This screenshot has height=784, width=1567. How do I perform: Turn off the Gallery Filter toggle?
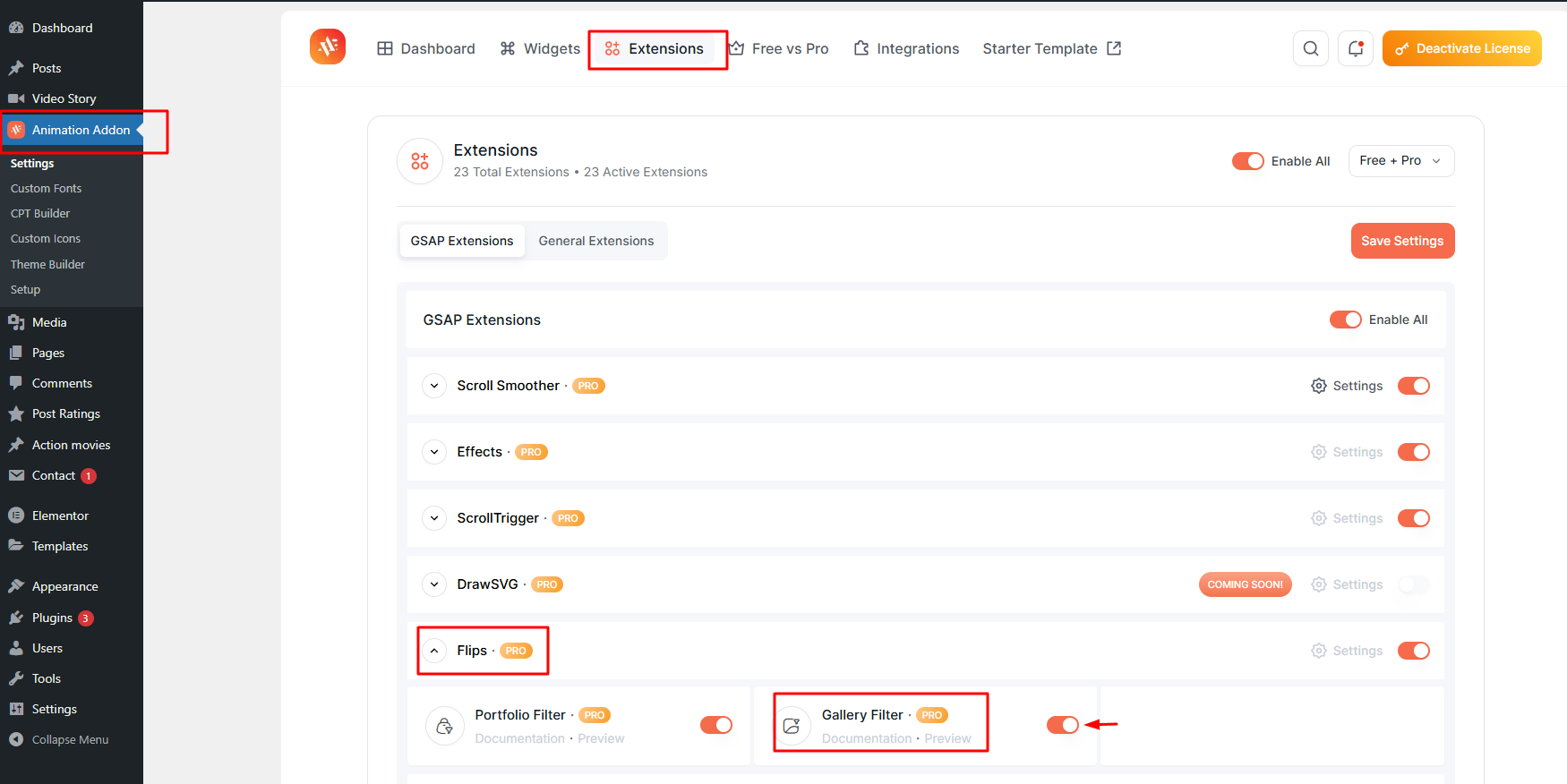coord(1063,725)
